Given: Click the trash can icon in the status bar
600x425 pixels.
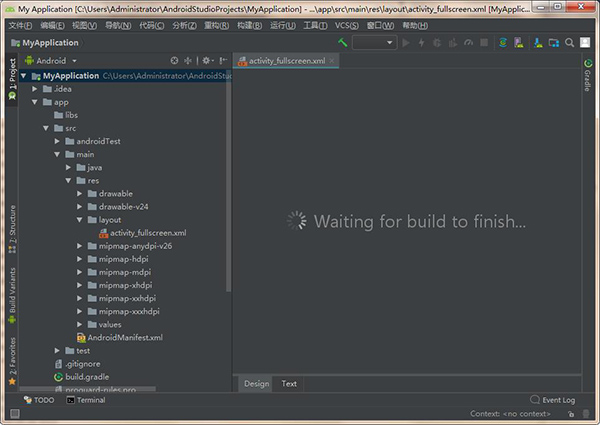Looking at the screenshot, I should [586, 414].
